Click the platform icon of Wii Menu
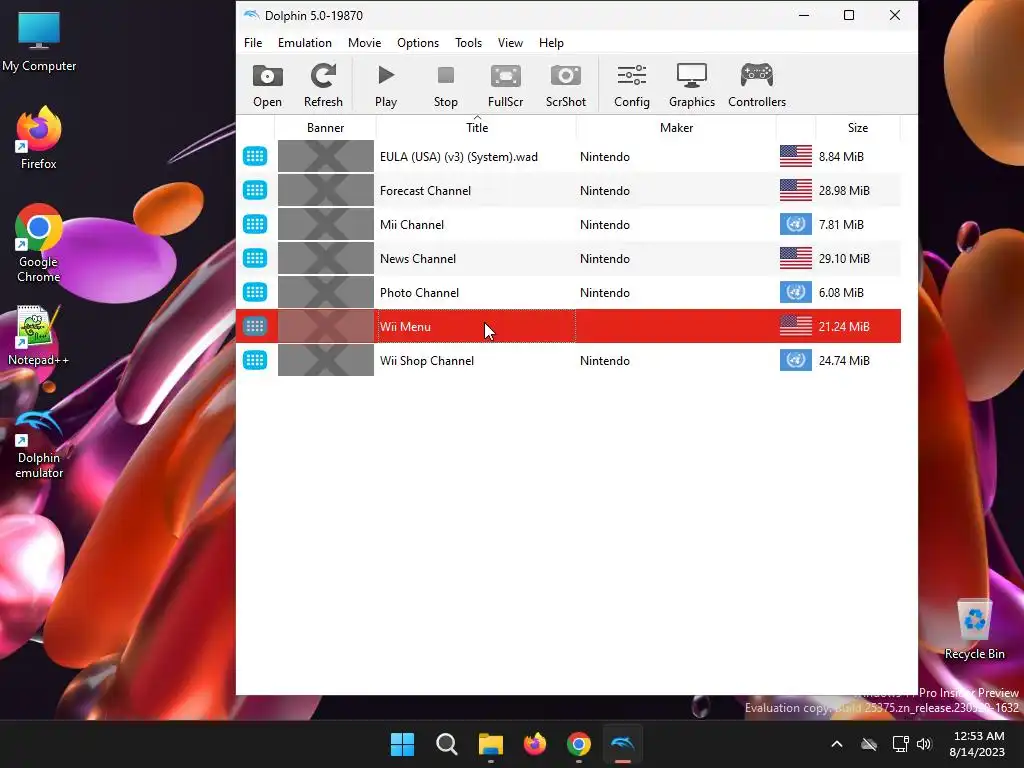The image size is (1024, 768). click(x=255, y=326)
